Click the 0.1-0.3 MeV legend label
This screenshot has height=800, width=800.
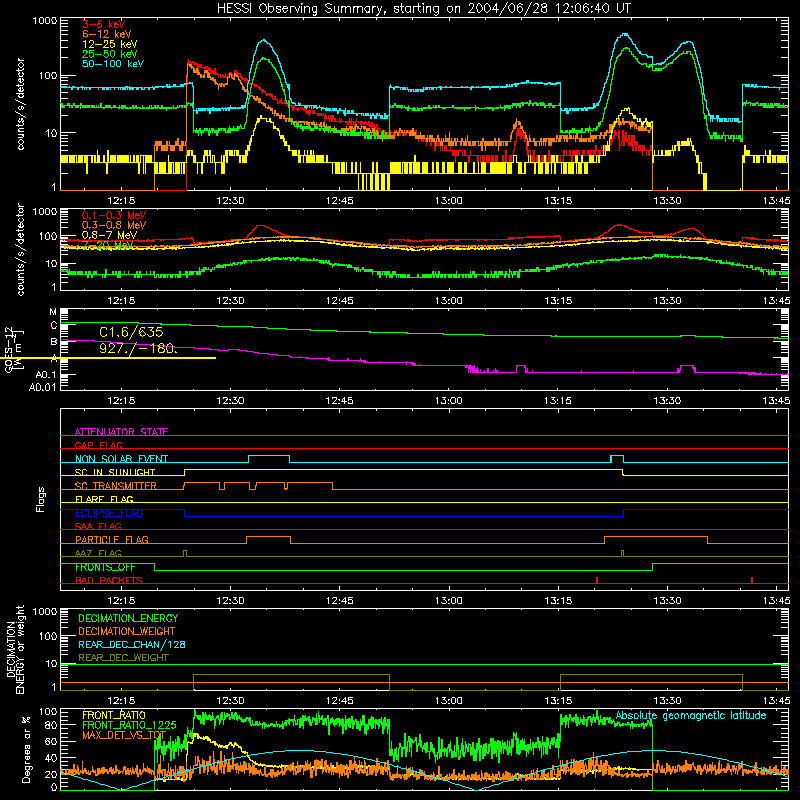point(114,215)
